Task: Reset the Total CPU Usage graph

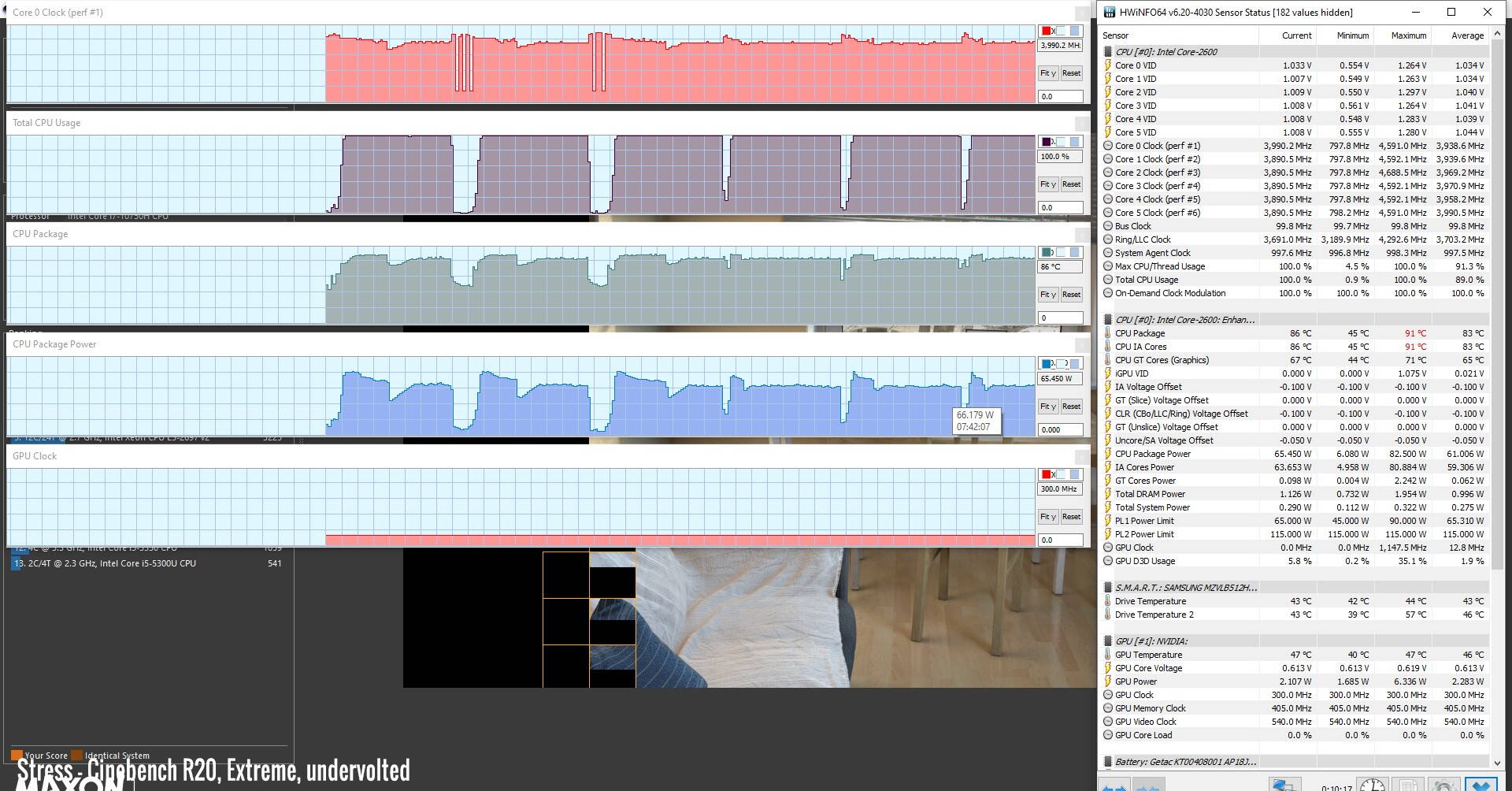Action: (x=1071, y=184)
